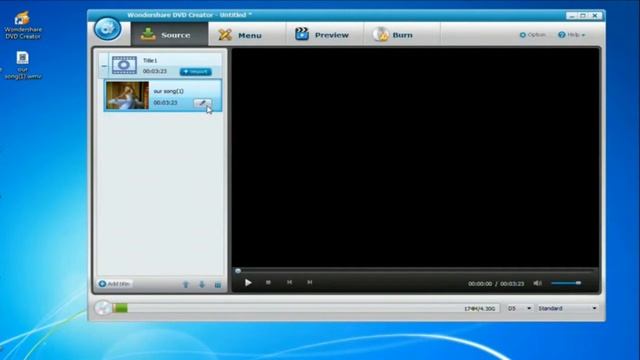
Task: Click the pencil edit button for our song(1)
Action: point(202,103)
